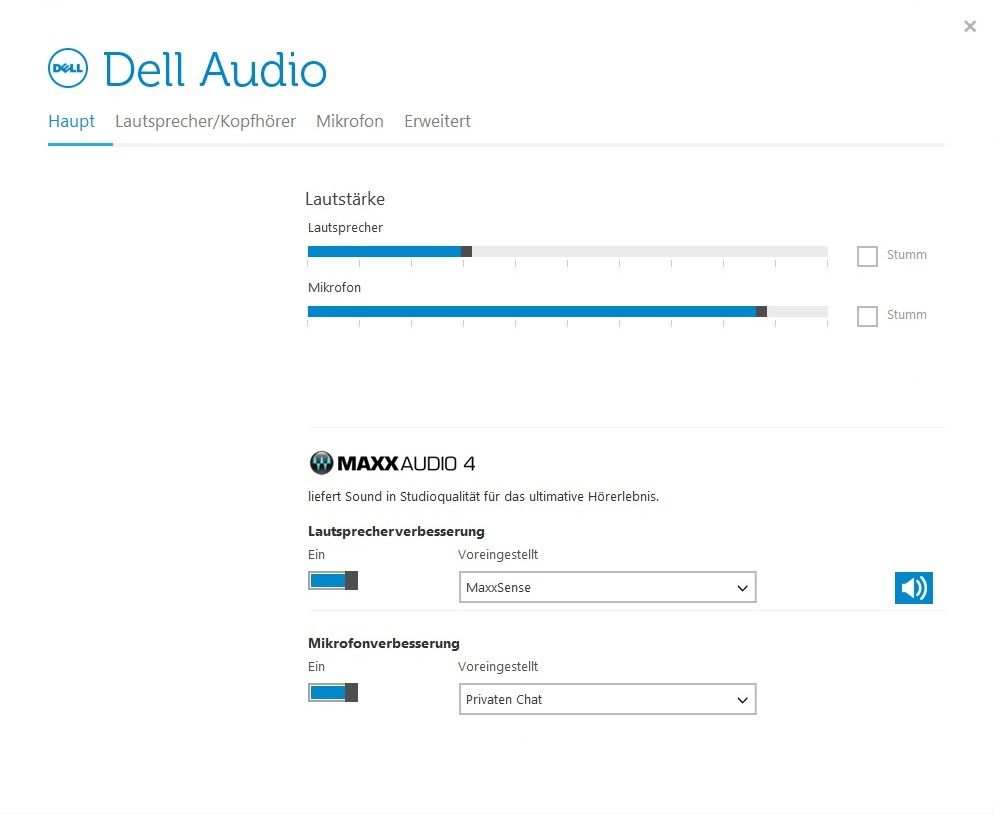Click the blue speaker test sound icon
Screen dimensions: 994x818
point(913,588)
